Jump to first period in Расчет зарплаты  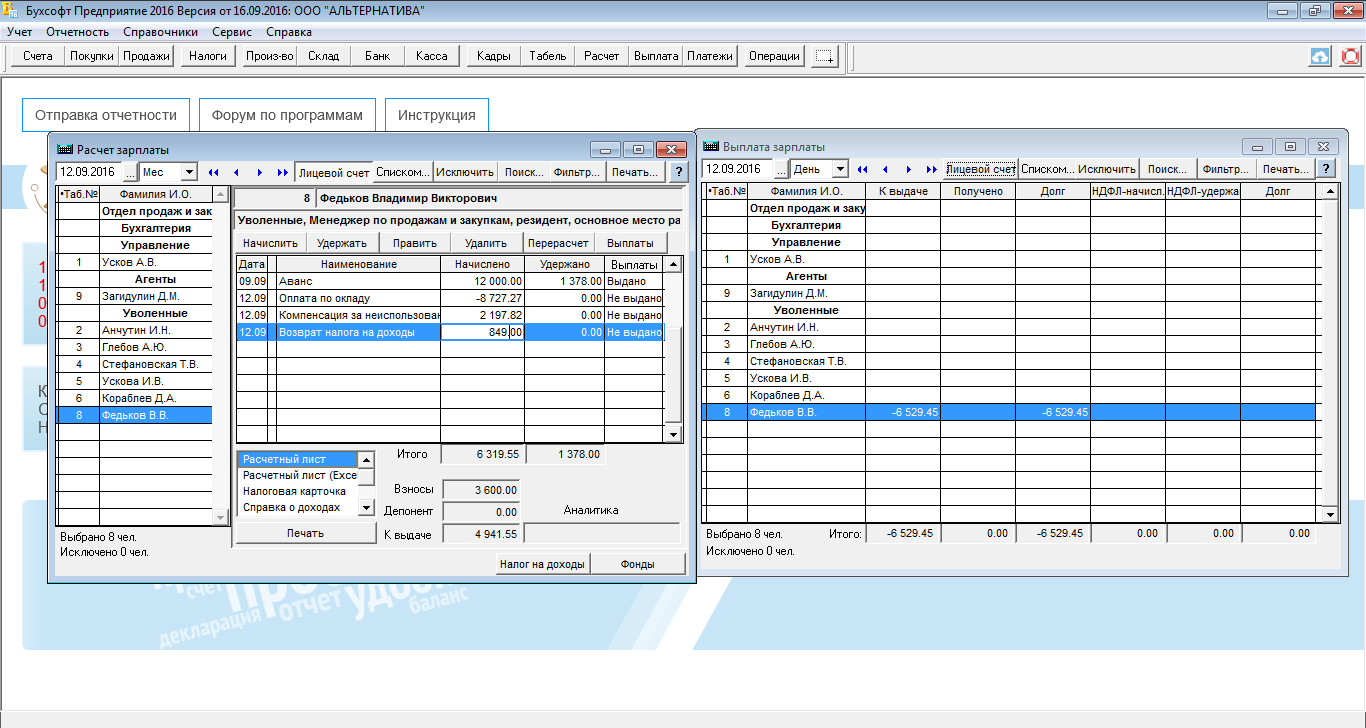click(212, 172)
